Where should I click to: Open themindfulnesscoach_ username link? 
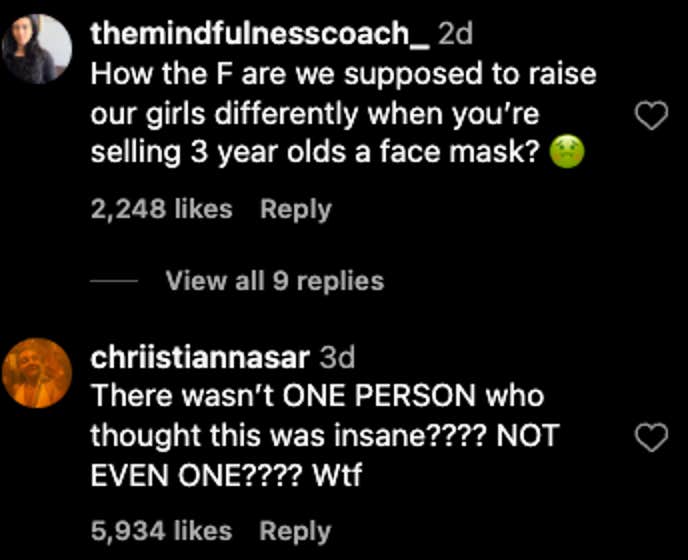click(260, 34)
